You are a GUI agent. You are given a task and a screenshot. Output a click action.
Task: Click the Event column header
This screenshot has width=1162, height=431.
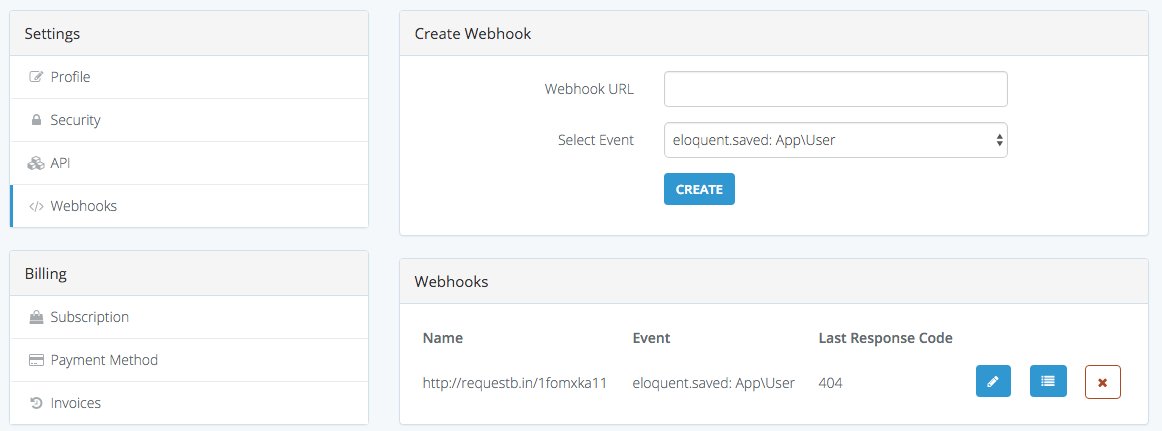[651, 338]
